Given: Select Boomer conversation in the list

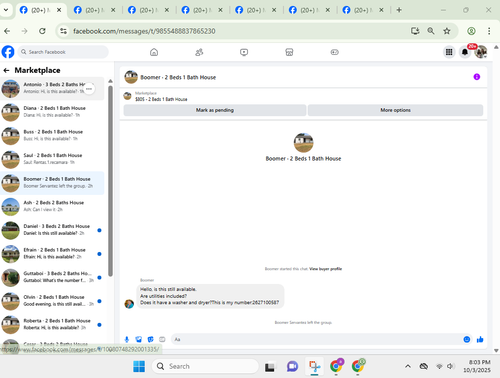Looking at the screenshot, I should point(52,183).
